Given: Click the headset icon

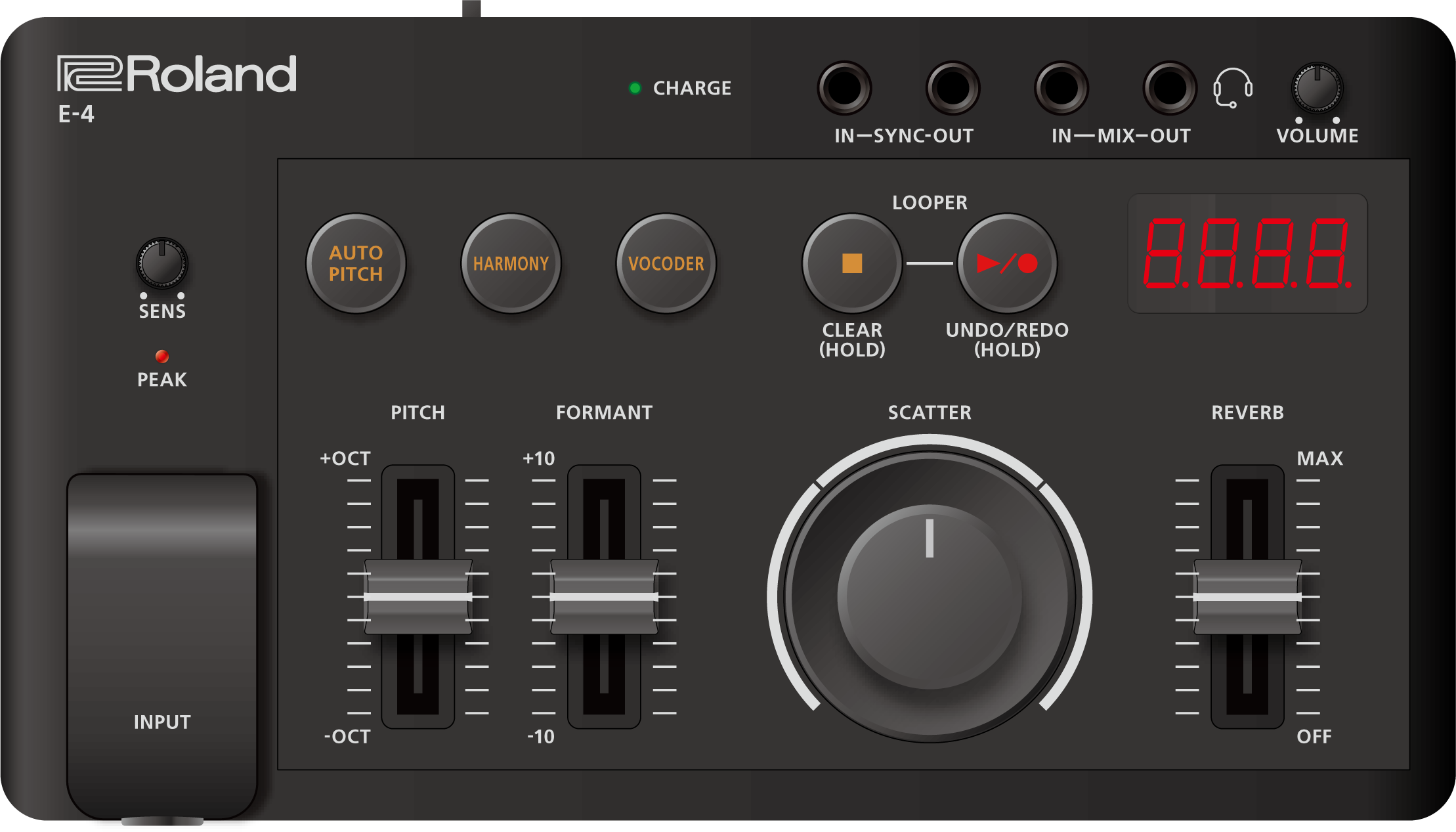Looking at the screenshot, I should pos(1233,88).
